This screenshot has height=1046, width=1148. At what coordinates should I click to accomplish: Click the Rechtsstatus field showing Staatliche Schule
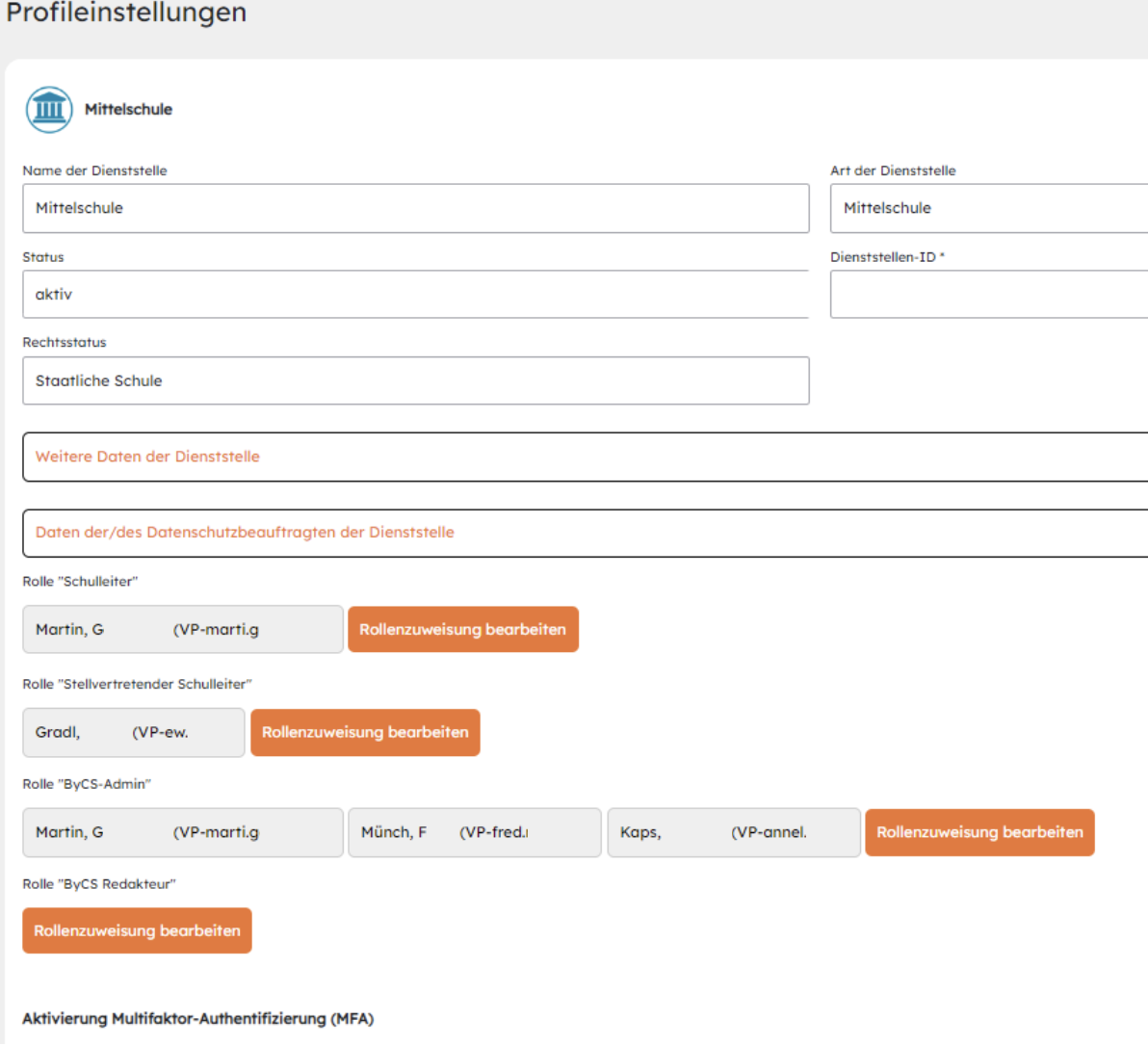pyautogui.click(x=415, y=381)
